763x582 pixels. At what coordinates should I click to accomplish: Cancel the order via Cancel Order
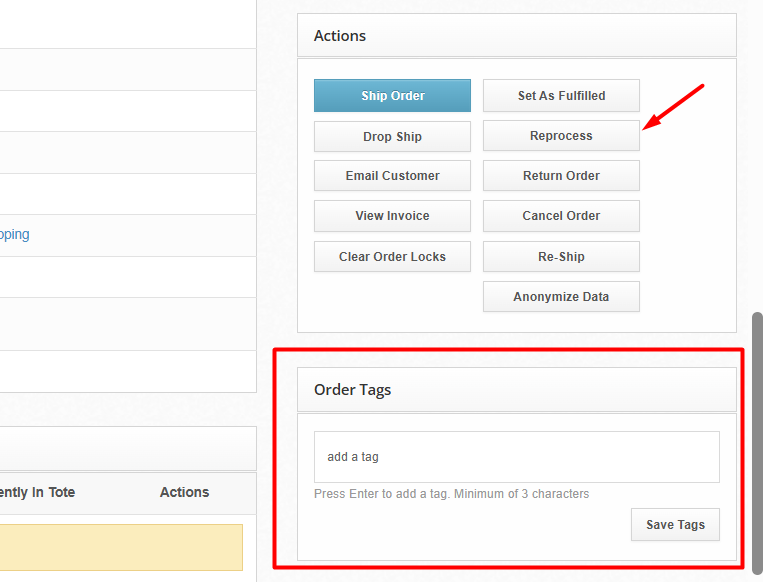tap(561, 216)
